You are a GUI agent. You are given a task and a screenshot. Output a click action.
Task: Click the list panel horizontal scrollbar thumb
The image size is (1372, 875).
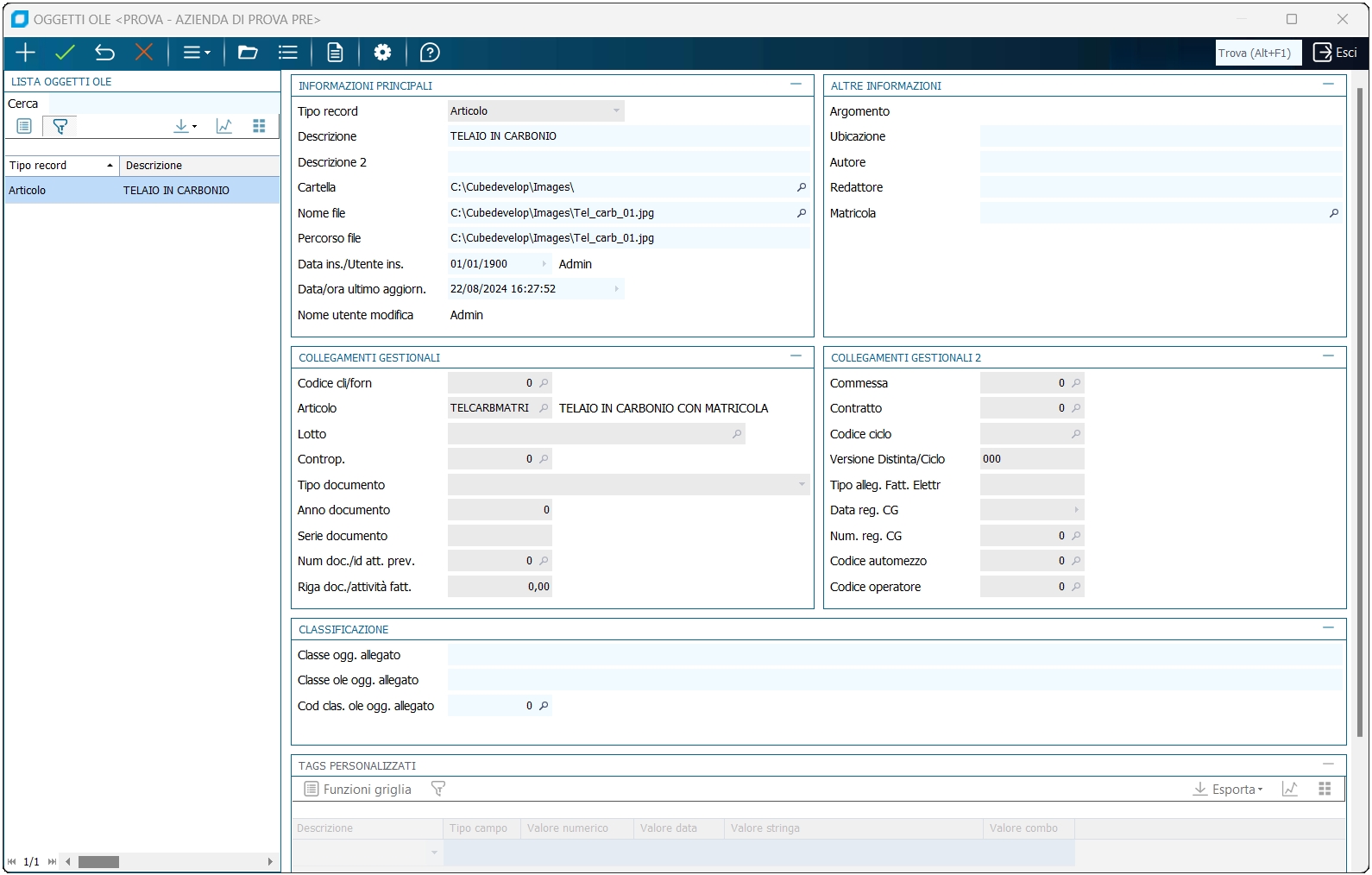click(98, 861)
